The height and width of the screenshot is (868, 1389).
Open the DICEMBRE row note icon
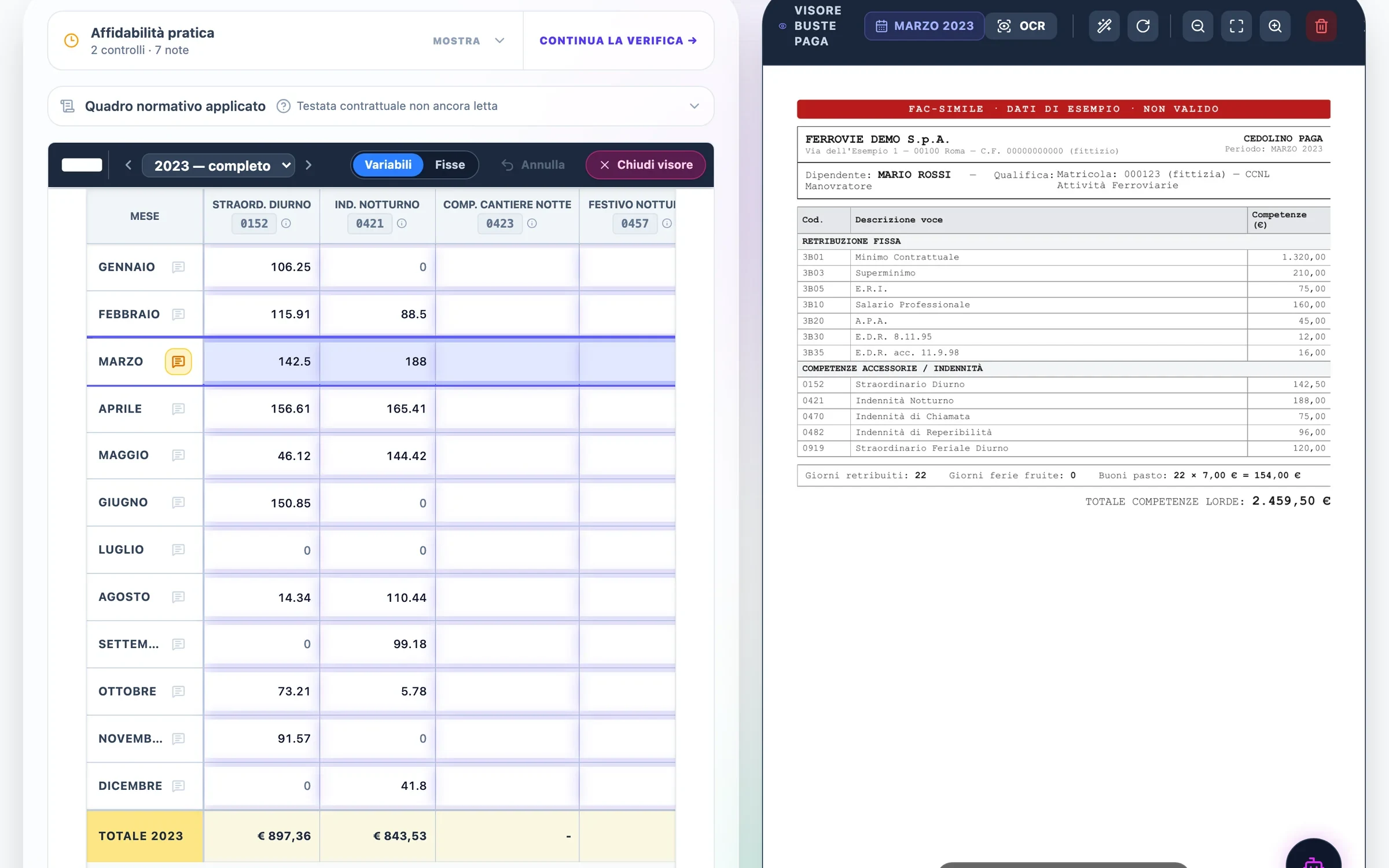point(178,786)
